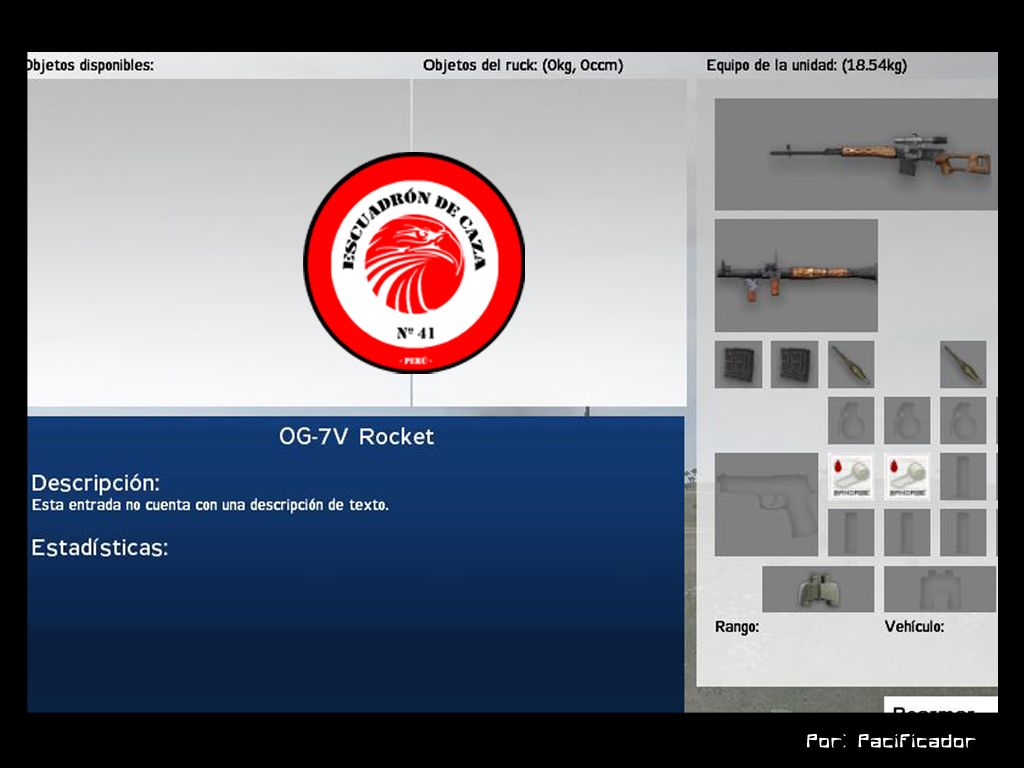
Task: Select the binoculars equipment slot
Action: point(818,589)
